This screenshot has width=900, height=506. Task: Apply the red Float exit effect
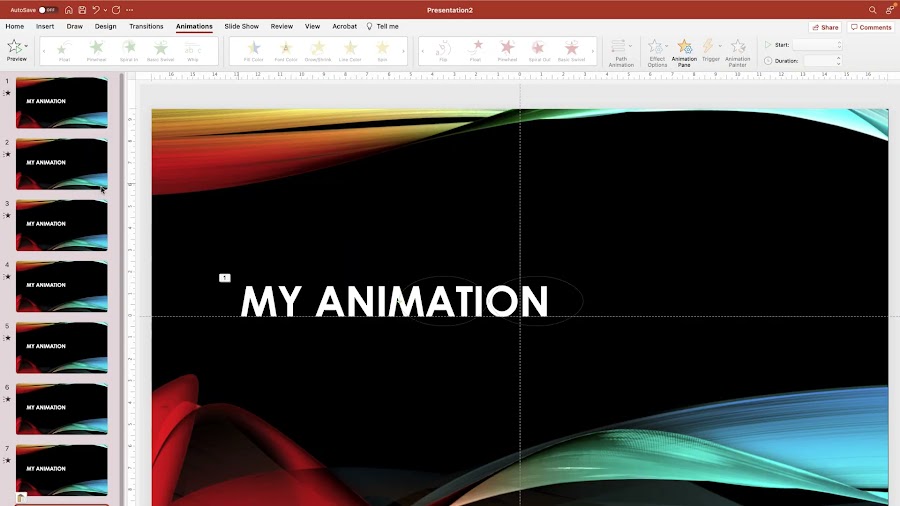[475, 50]
